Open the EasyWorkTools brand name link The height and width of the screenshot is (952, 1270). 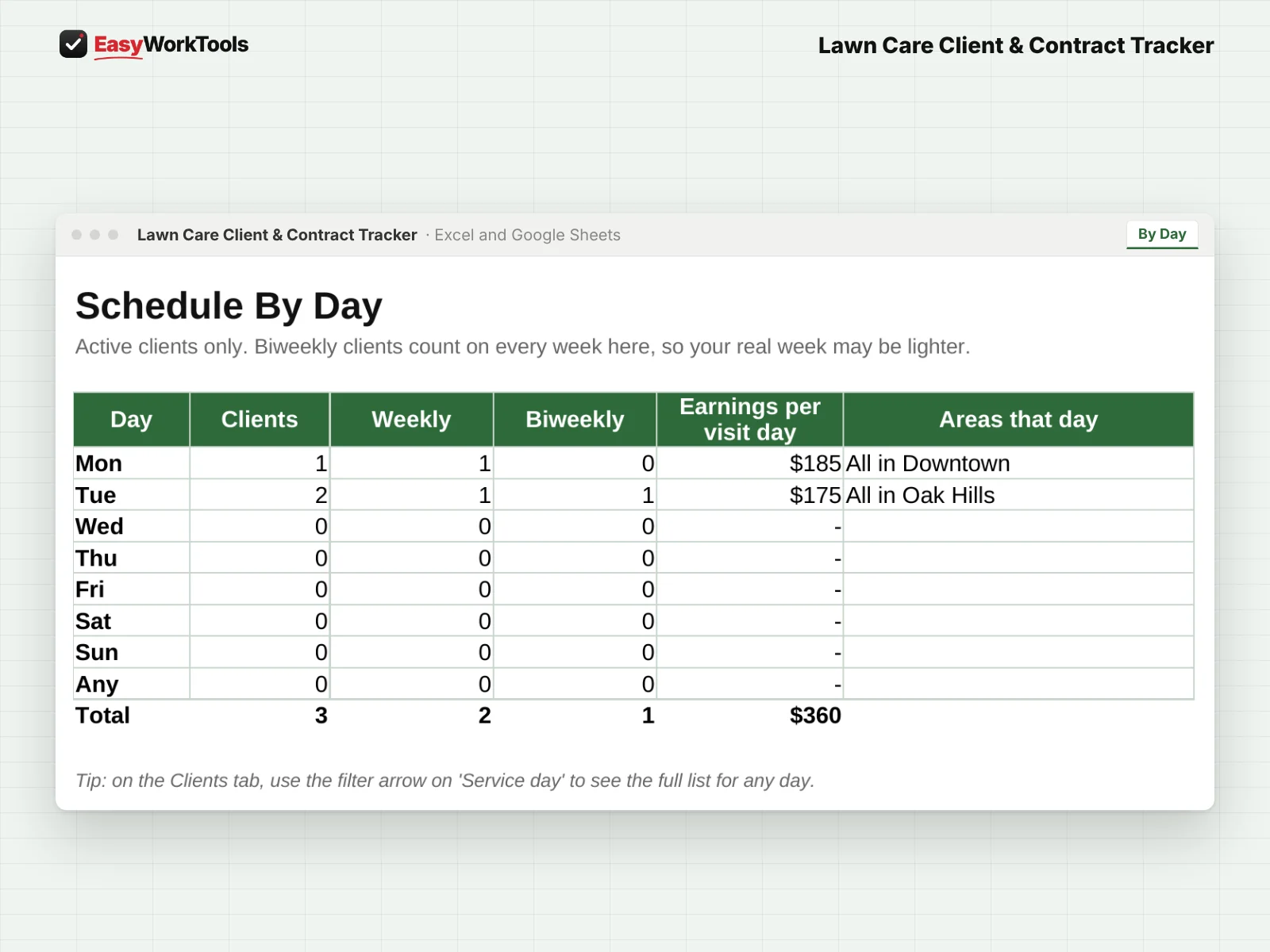tap(171, 45)
